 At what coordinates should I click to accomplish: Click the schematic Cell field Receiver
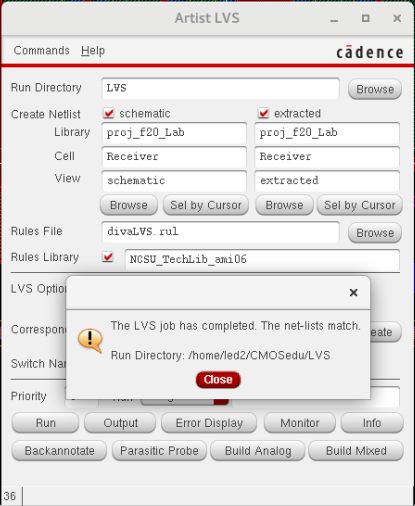[x=174, y=157]
